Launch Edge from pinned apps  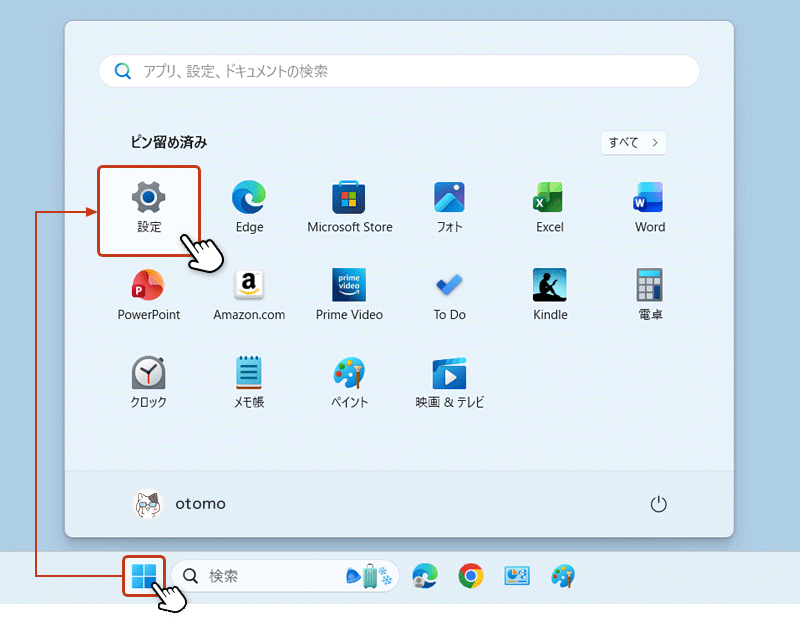(249, 207)
